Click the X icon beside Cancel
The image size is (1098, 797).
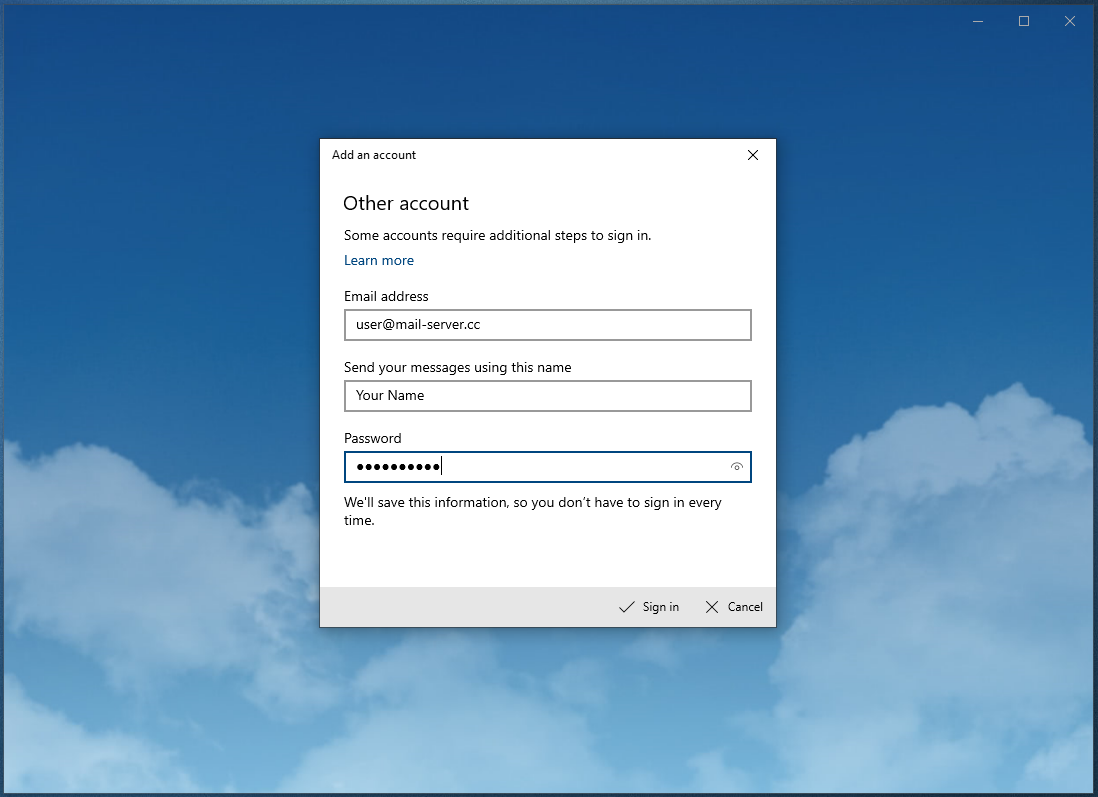click(x=712, y=607)
